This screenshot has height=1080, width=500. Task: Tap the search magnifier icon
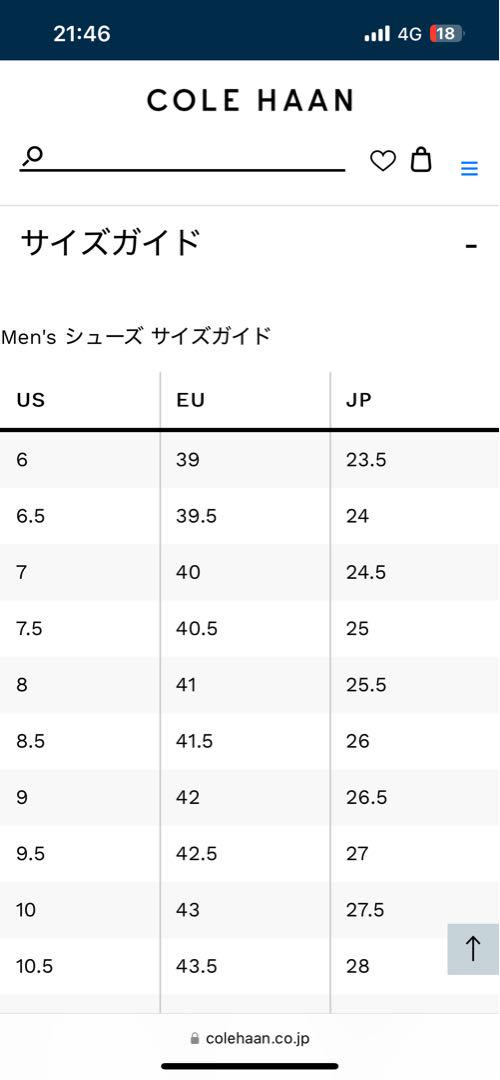(32, 156)
